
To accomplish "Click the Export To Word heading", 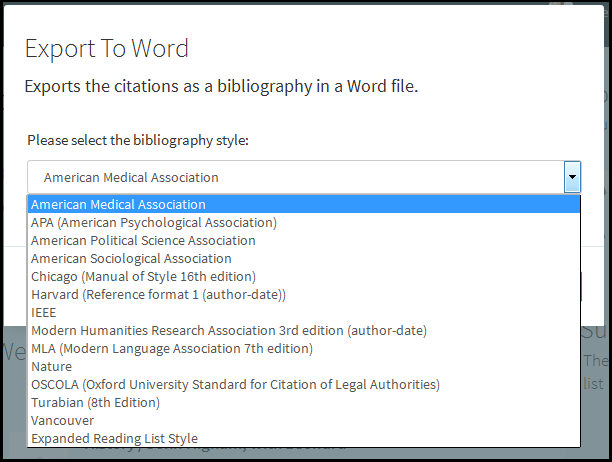I will point(107,48).
